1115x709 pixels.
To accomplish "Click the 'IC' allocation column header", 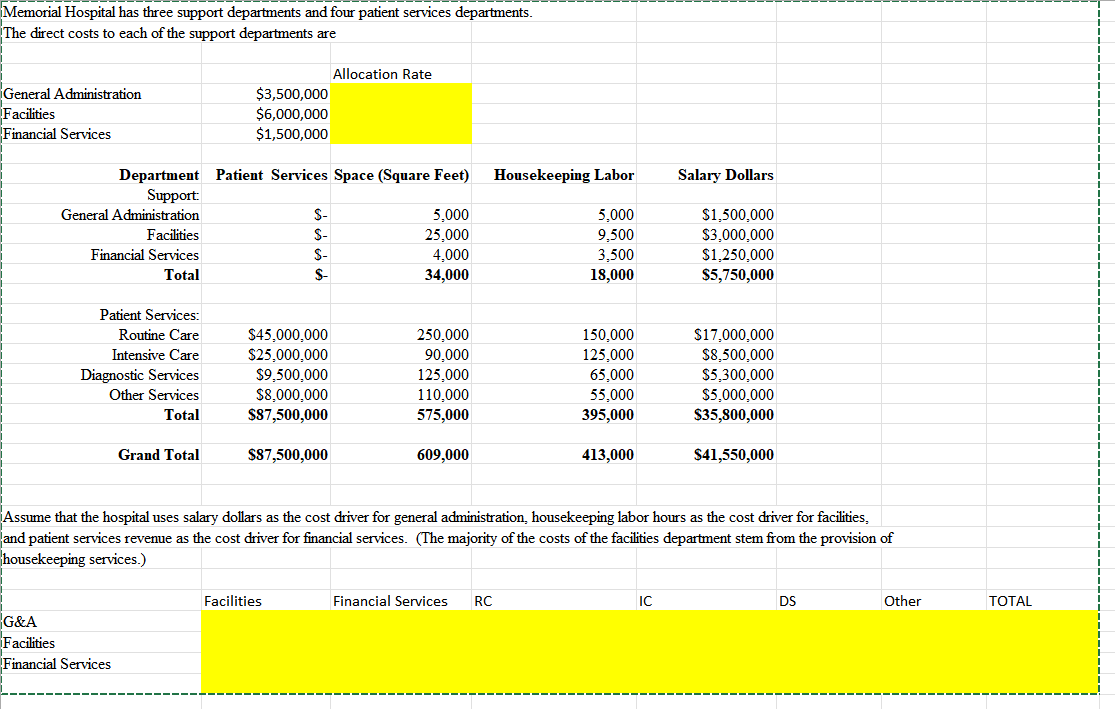I will 646,602.
